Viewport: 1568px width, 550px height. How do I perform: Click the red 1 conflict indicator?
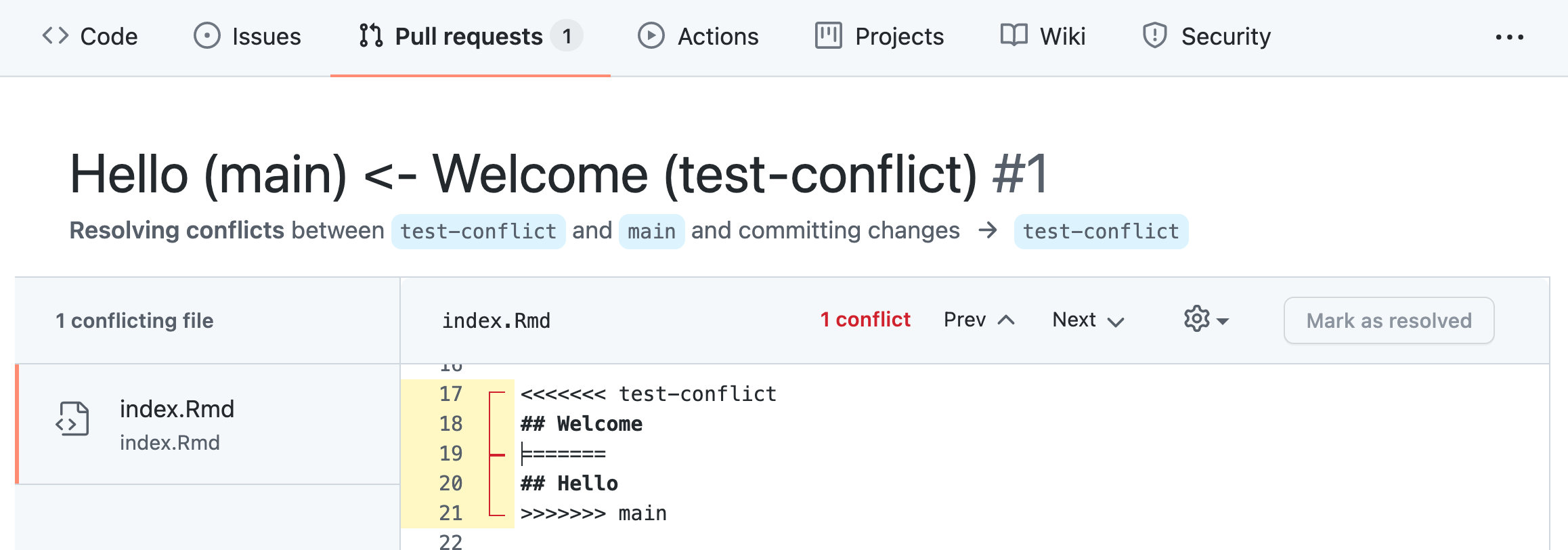coord(865,320)
